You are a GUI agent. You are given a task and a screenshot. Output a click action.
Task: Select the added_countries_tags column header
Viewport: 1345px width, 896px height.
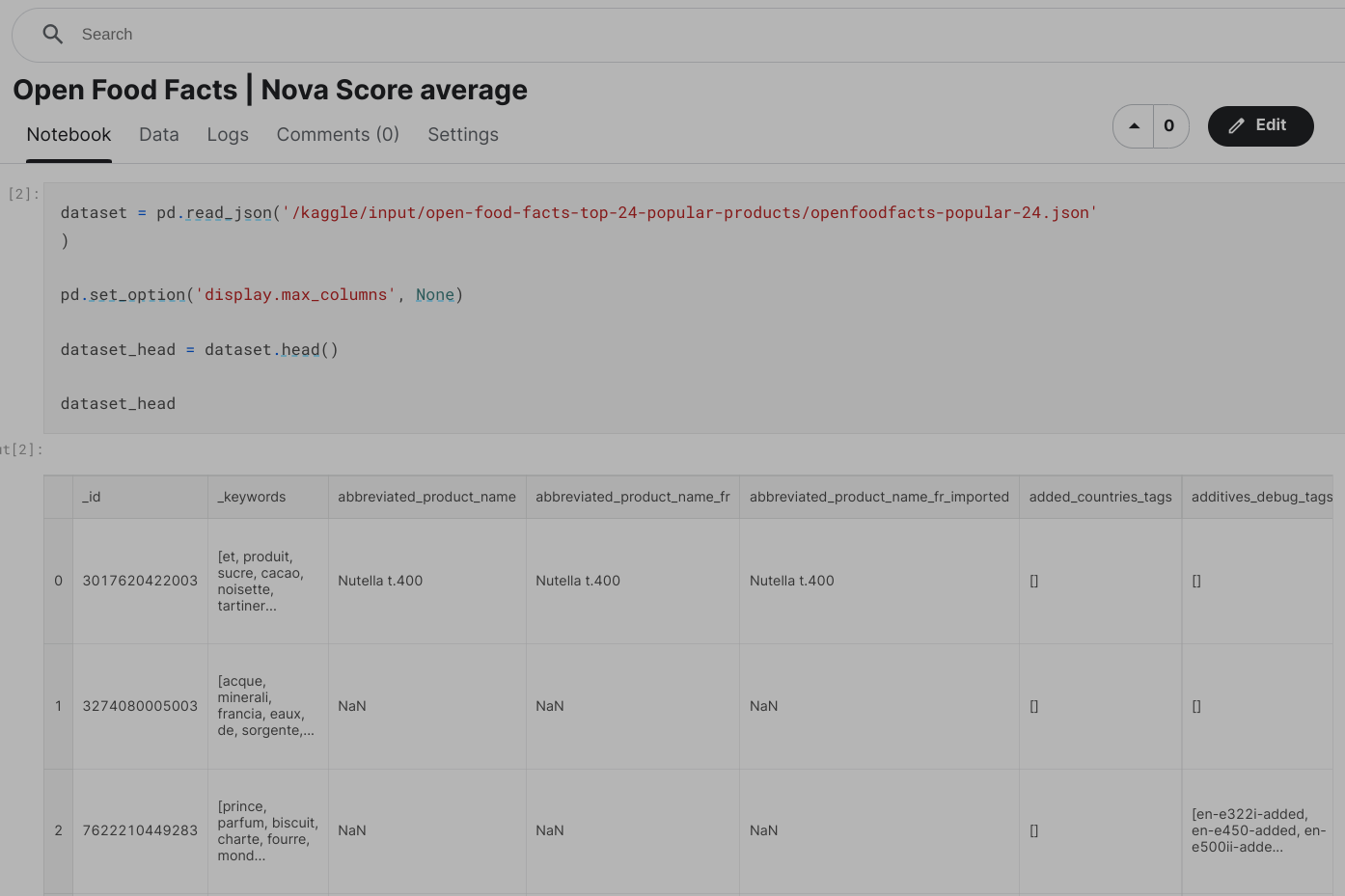[1101, 497]
